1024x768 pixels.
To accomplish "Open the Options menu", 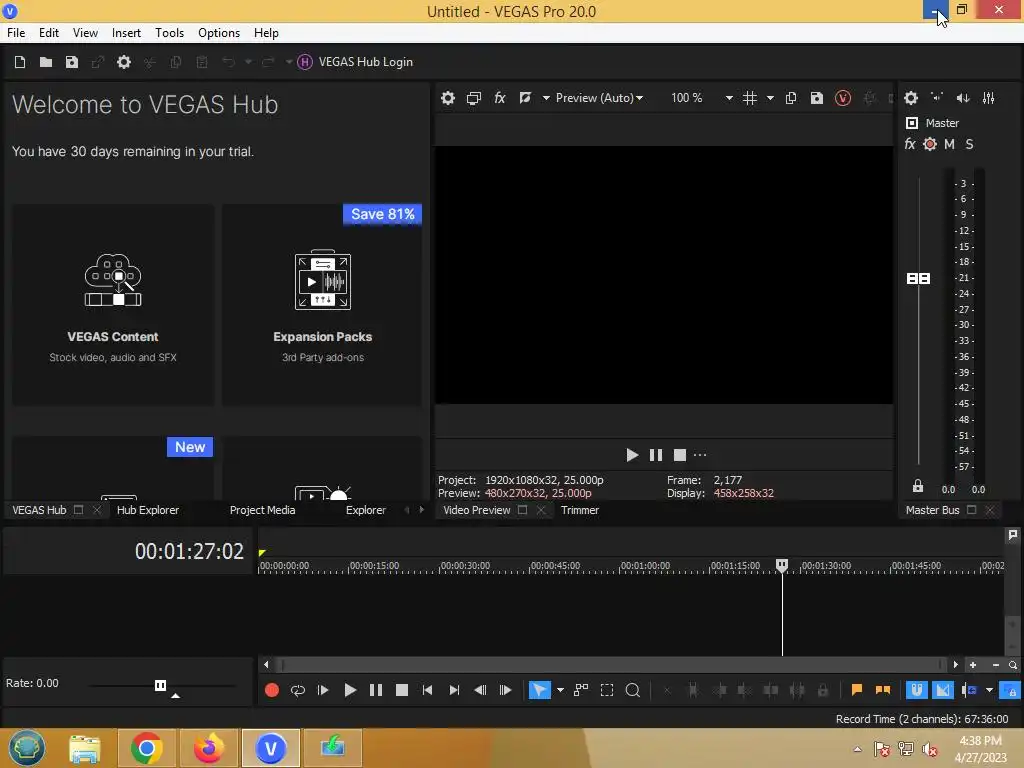I will click(x=219, y=33).
